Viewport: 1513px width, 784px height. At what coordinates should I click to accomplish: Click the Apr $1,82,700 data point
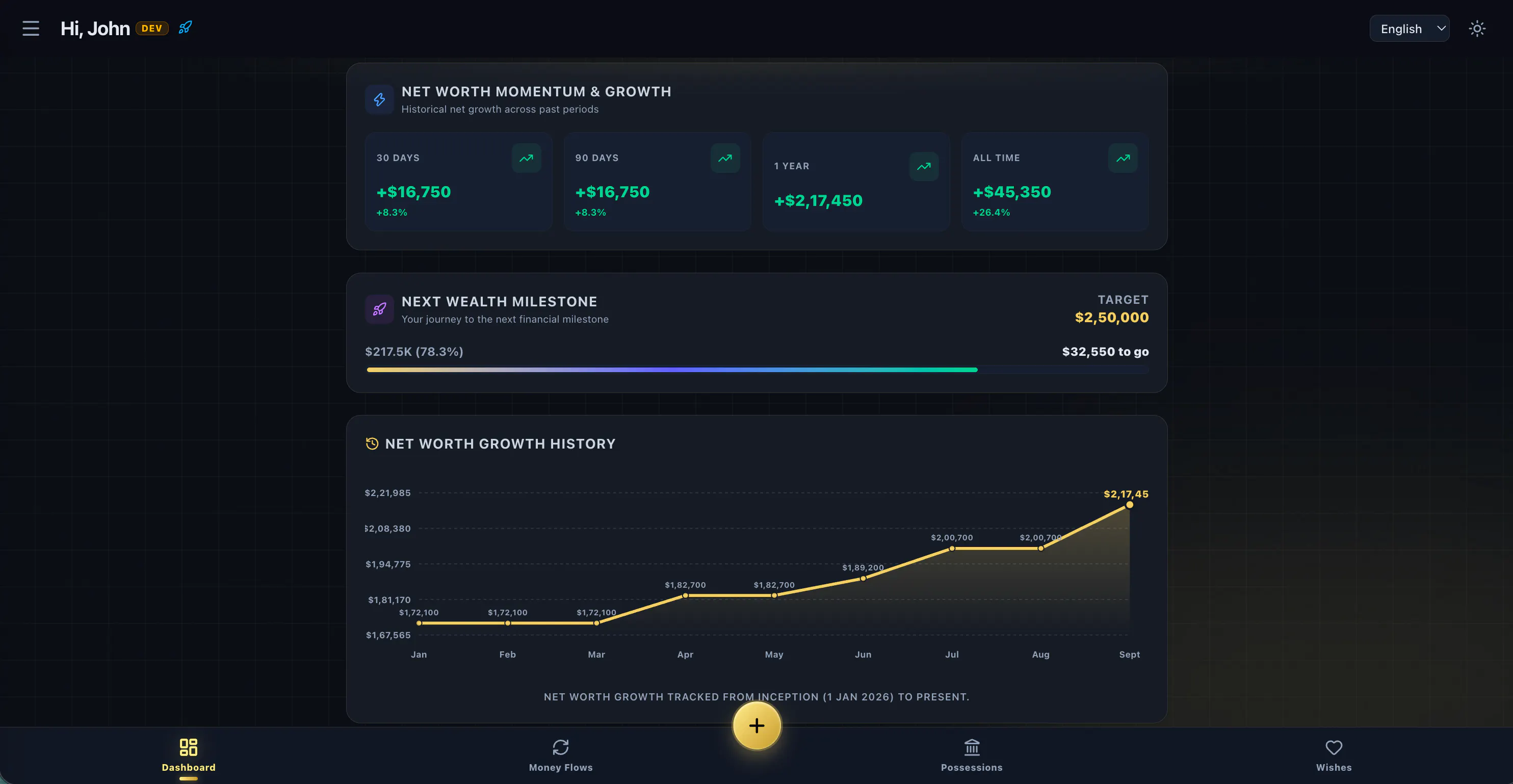[685, 595]
